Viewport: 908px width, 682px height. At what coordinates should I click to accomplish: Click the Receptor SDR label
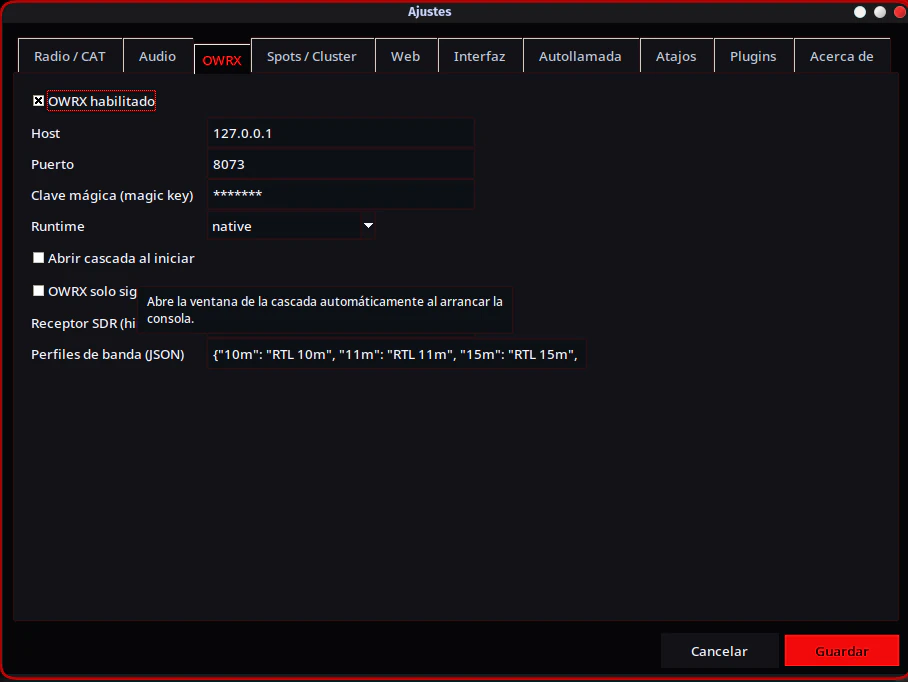point(83,324)
